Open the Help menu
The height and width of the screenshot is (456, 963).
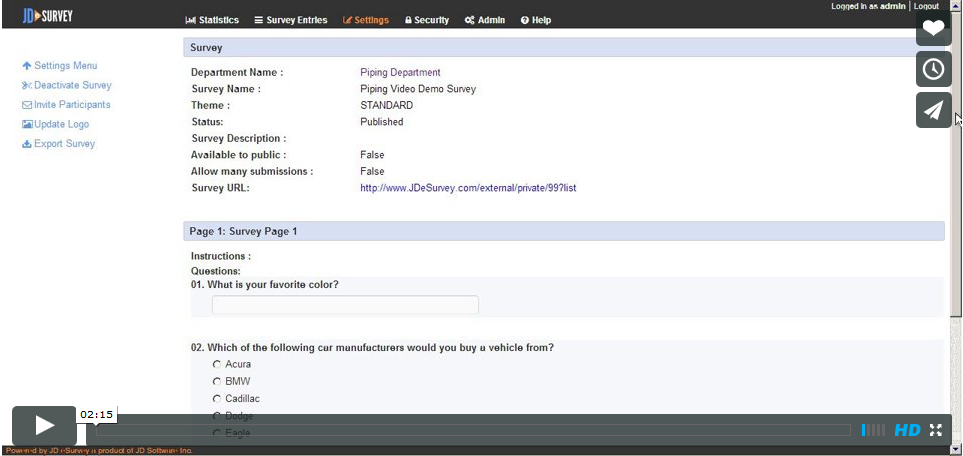[536, 20]
